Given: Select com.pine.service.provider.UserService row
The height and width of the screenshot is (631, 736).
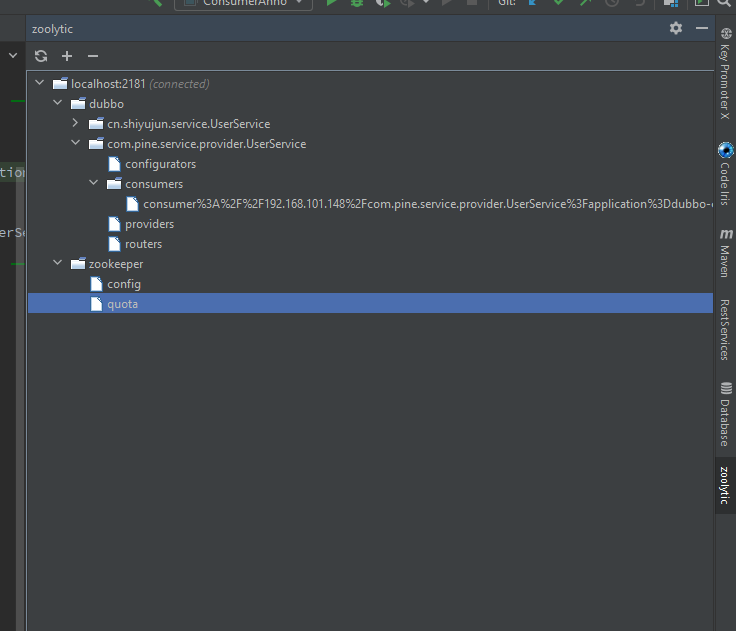Looking at the screenshot, I should tap(371, 144).
